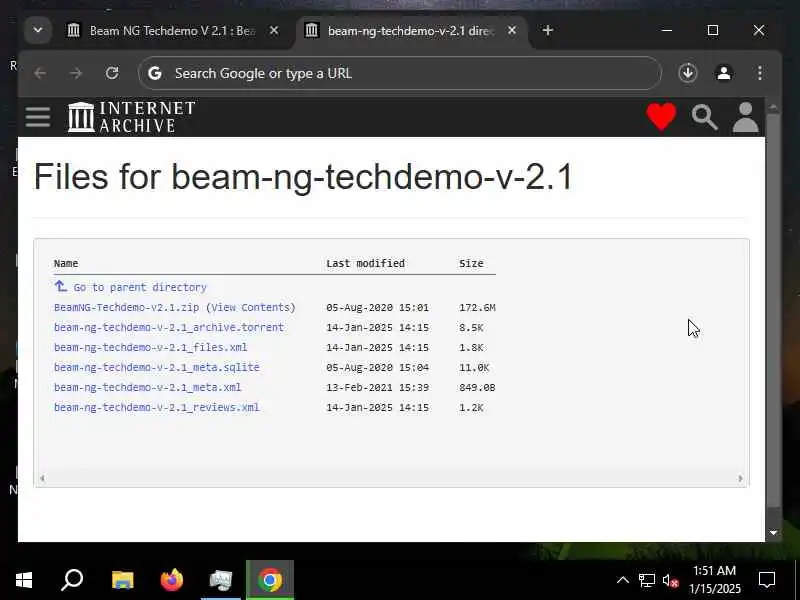Open beam-ng-techdemo-v-2.1_meta.sqlite
800x600 pixels.
coord(157,367)
